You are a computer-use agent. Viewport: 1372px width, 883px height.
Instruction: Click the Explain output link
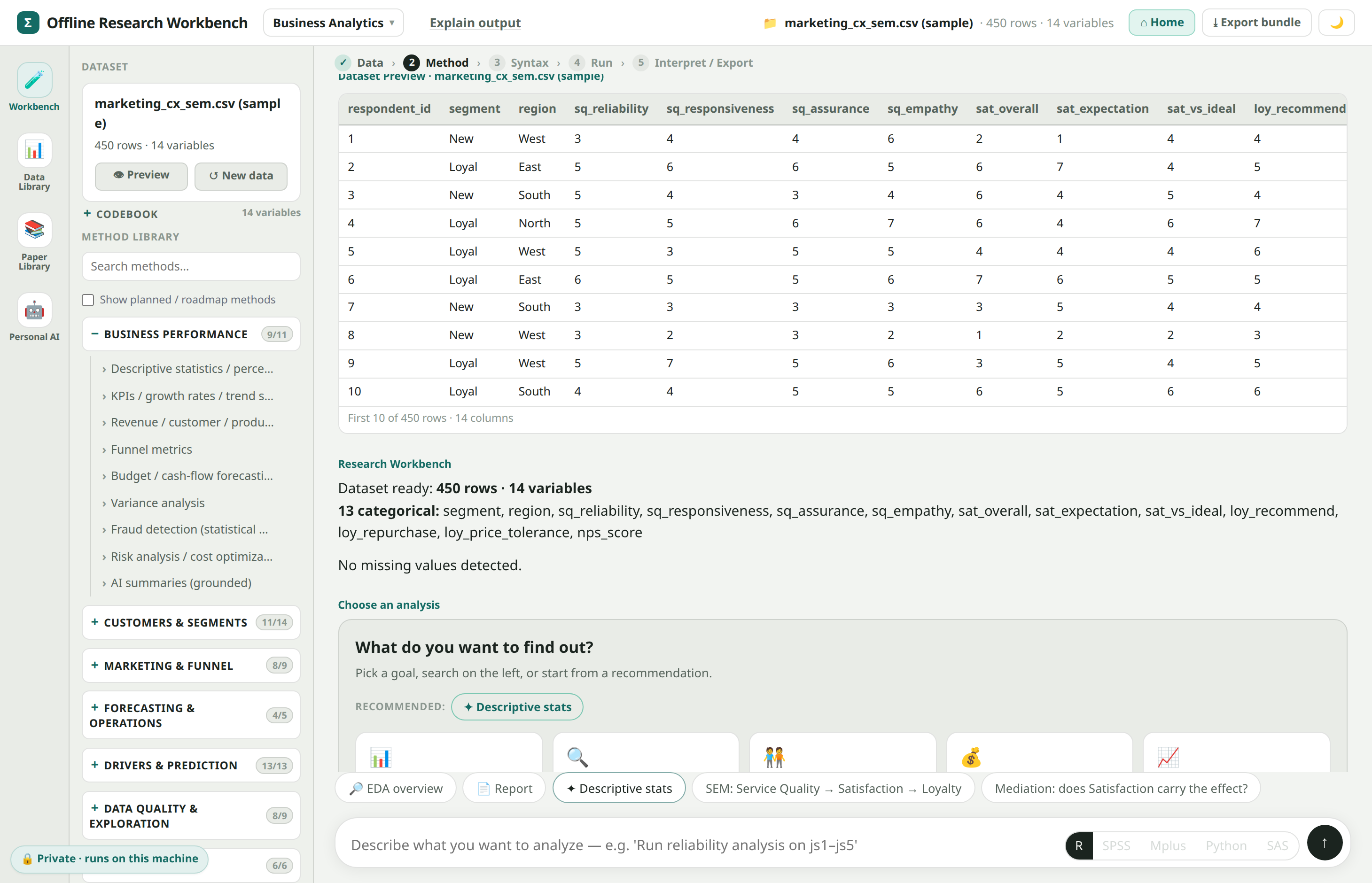click(475, 23)
